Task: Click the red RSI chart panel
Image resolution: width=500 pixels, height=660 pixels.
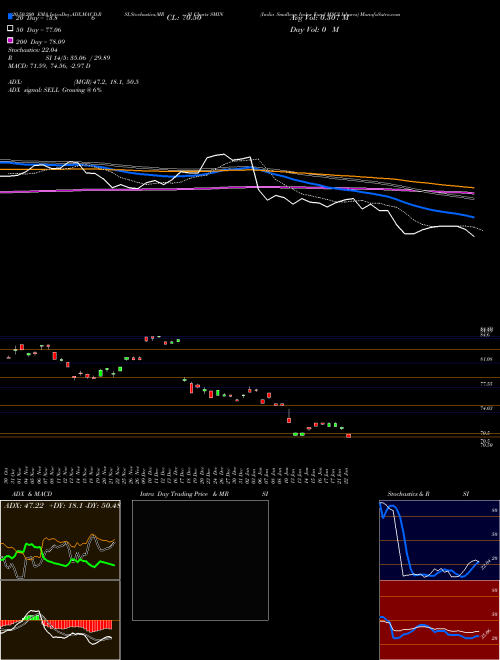Action: [439, 620]
